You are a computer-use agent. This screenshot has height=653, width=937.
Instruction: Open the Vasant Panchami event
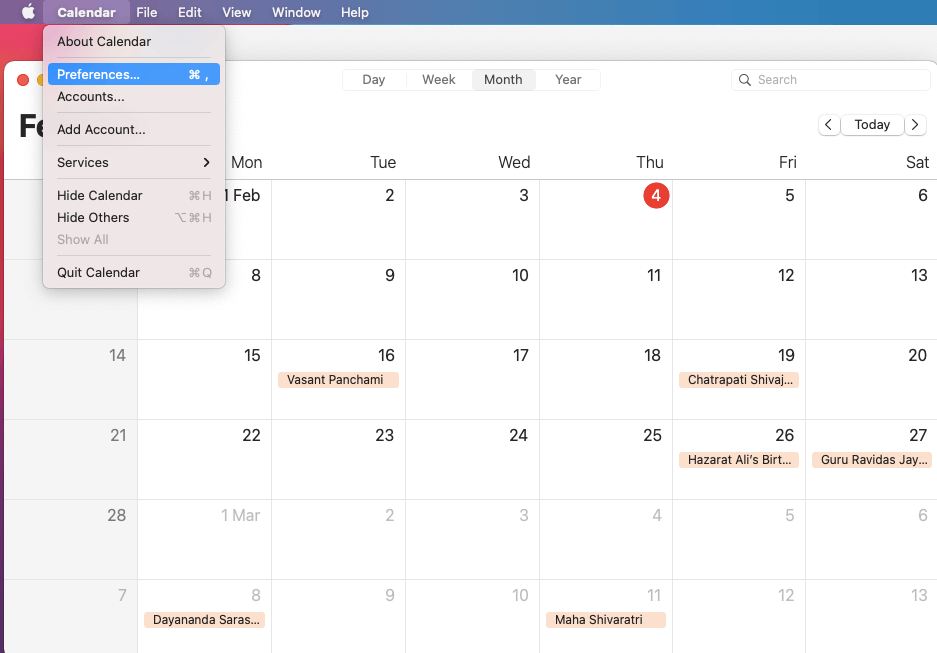(x=338, y=380)
